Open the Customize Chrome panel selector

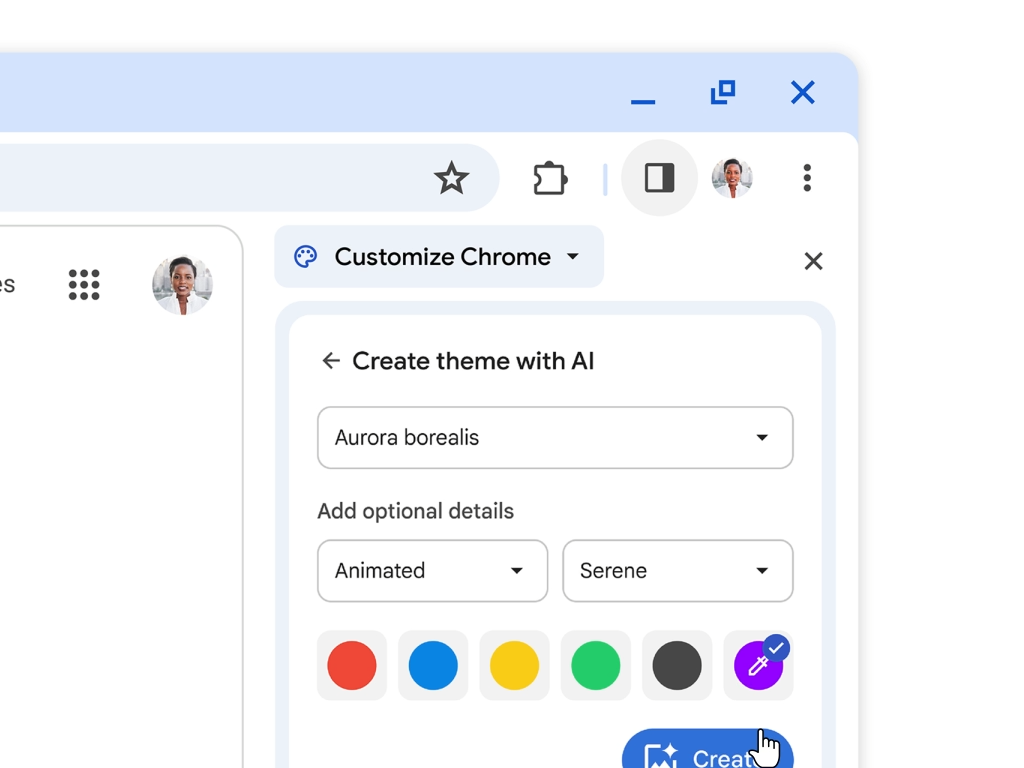(439, 257)
